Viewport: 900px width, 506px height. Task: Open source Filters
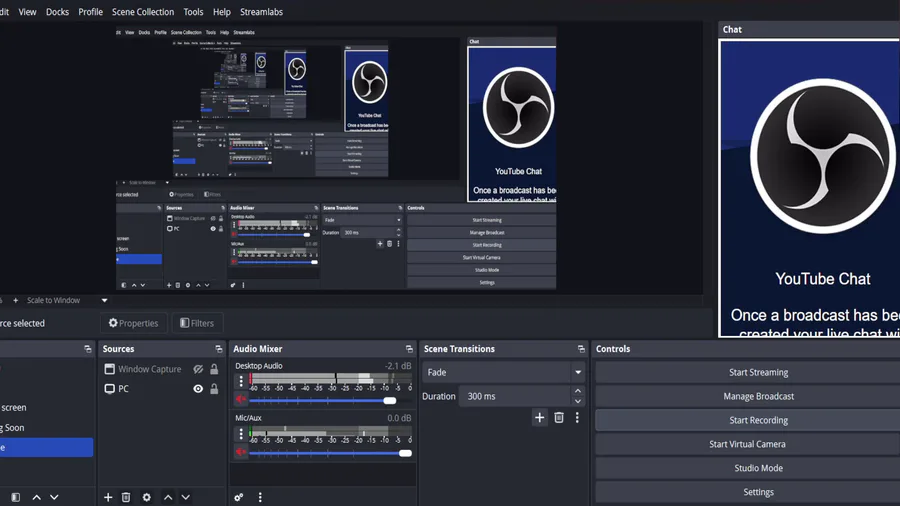(197, 323)
